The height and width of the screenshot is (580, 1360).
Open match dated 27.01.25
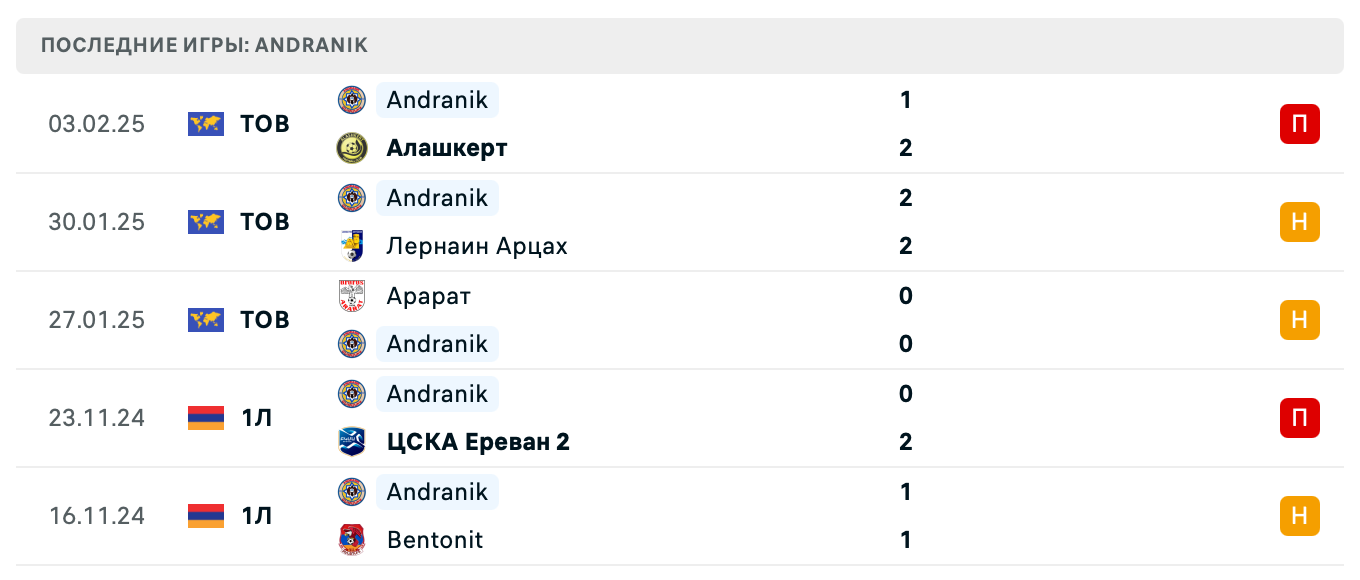(x=97, y=320)
